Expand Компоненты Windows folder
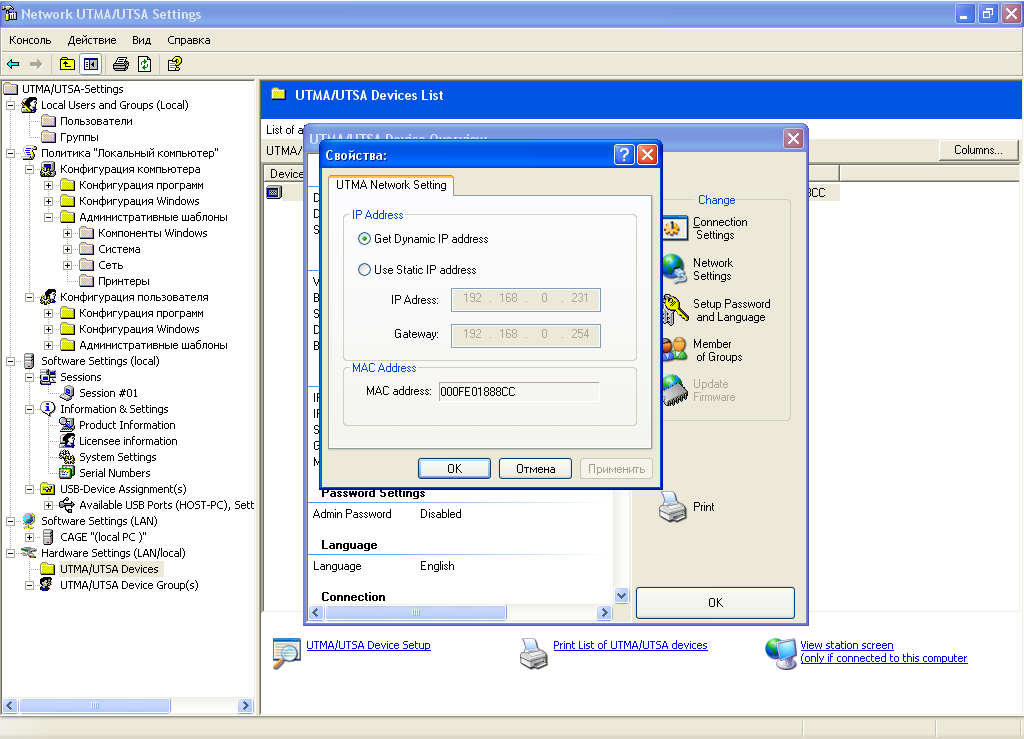Viewport: 1024px width, 739px height. (67, 233)
